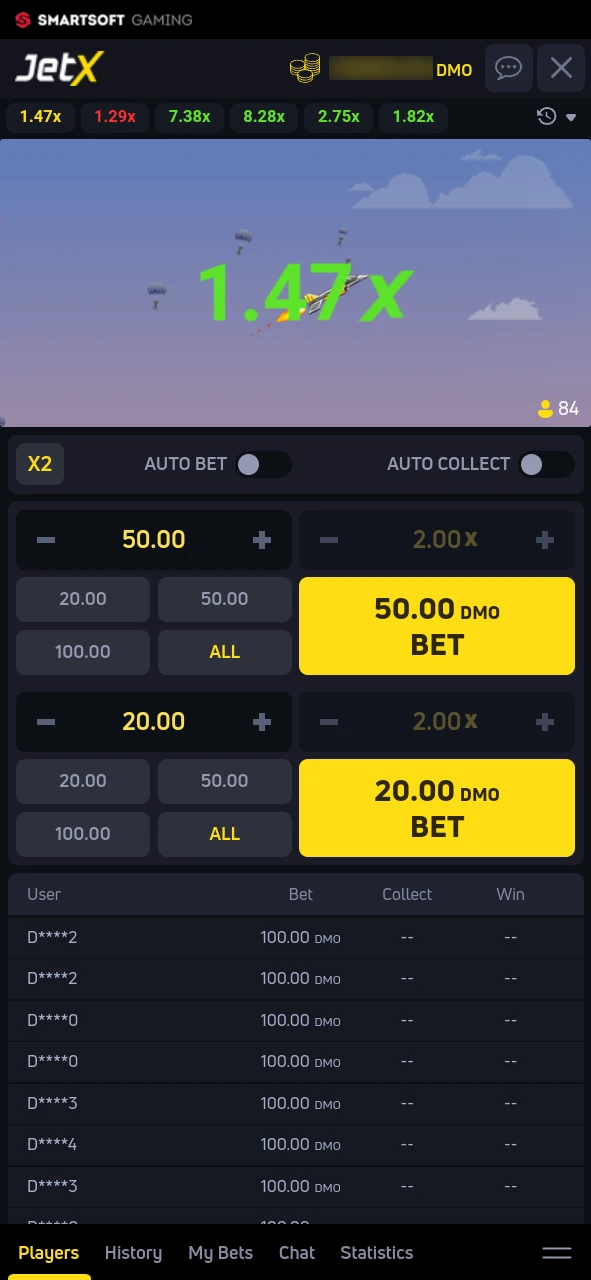Screen dimensions: 591x1280
Task: Click the Smartsoft Gaming logo
Action: 100,19
